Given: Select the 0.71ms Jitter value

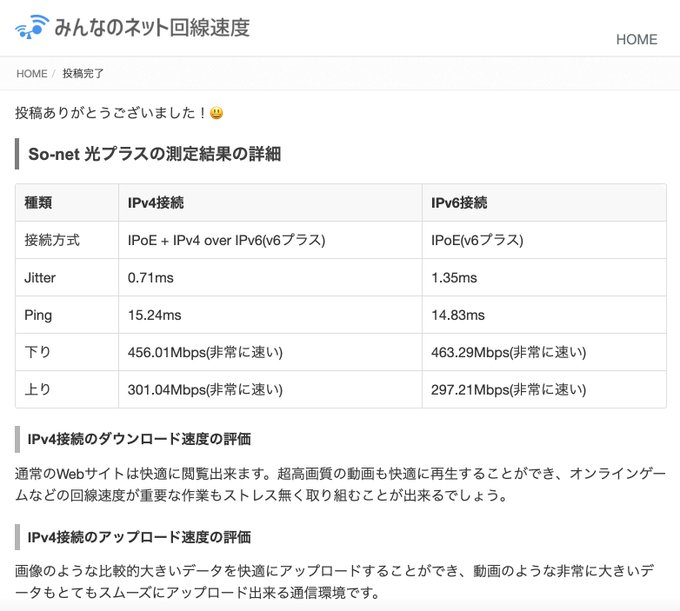Looking at the screenshot, I should pos(150,278).
